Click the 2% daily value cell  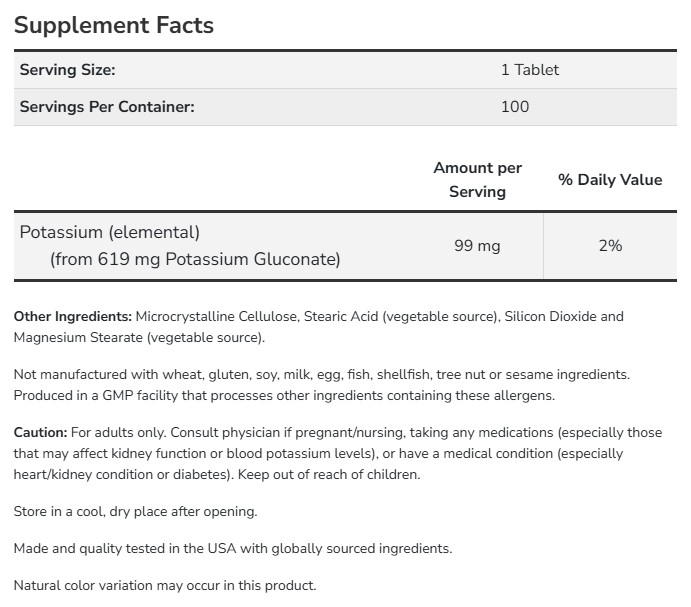(609, 245)
